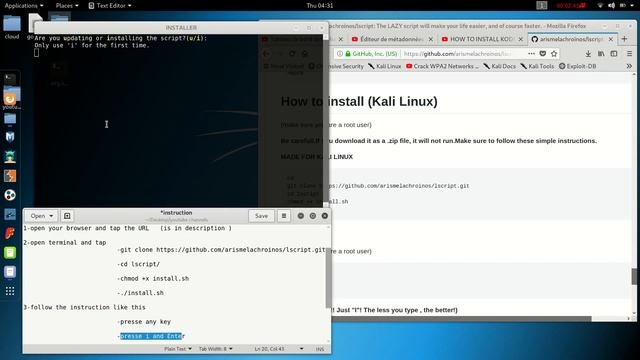This screenshot has height=360, width=640.
Task: Change Tab Width dropdown in editor
Action: pyautogui.click(x=216, y=349)
